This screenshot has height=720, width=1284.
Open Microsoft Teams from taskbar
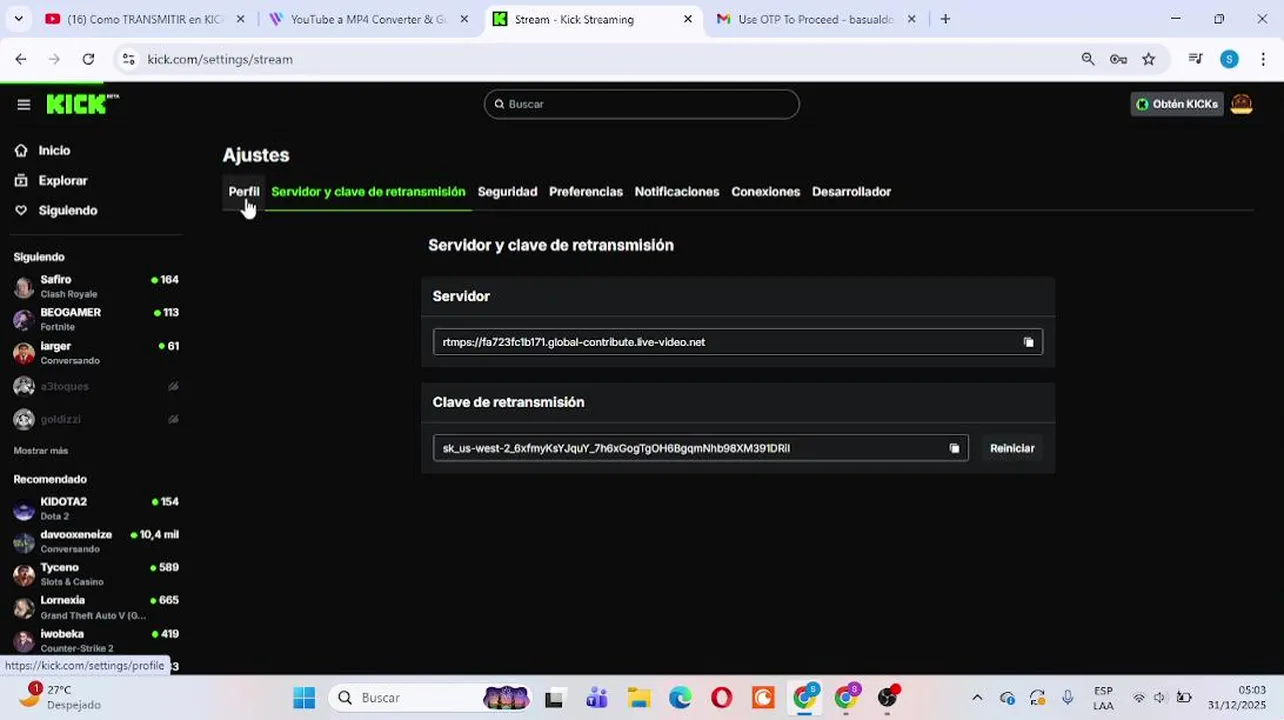597,697
